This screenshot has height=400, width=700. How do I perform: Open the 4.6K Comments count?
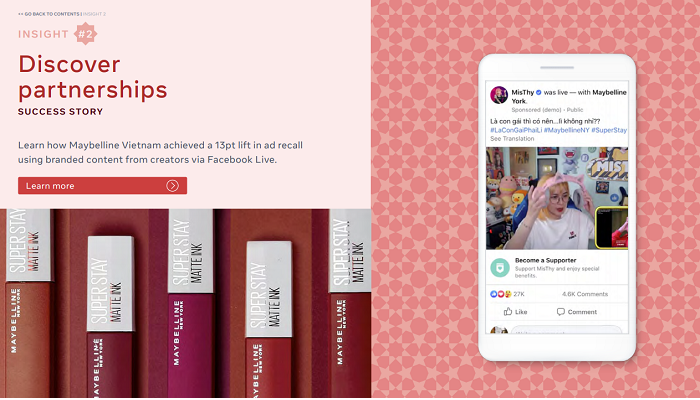point(585,294)
